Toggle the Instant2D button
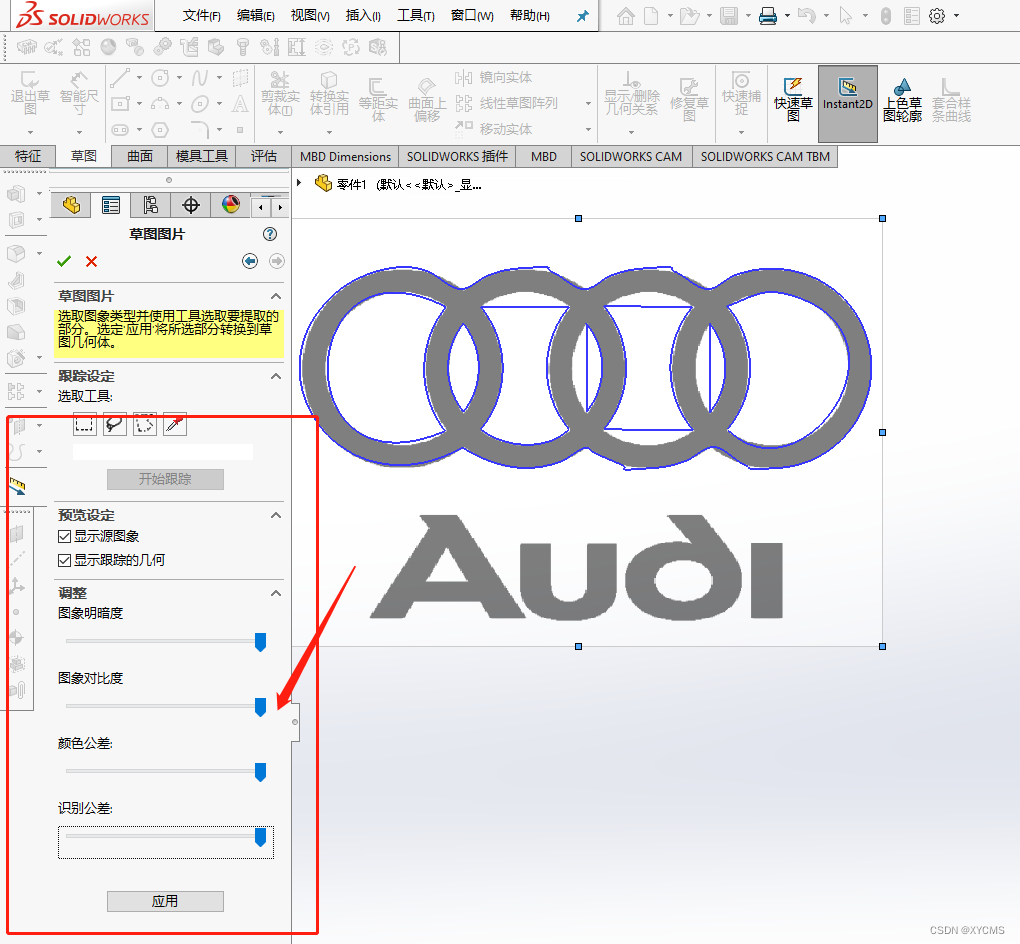 coord(848,103)
